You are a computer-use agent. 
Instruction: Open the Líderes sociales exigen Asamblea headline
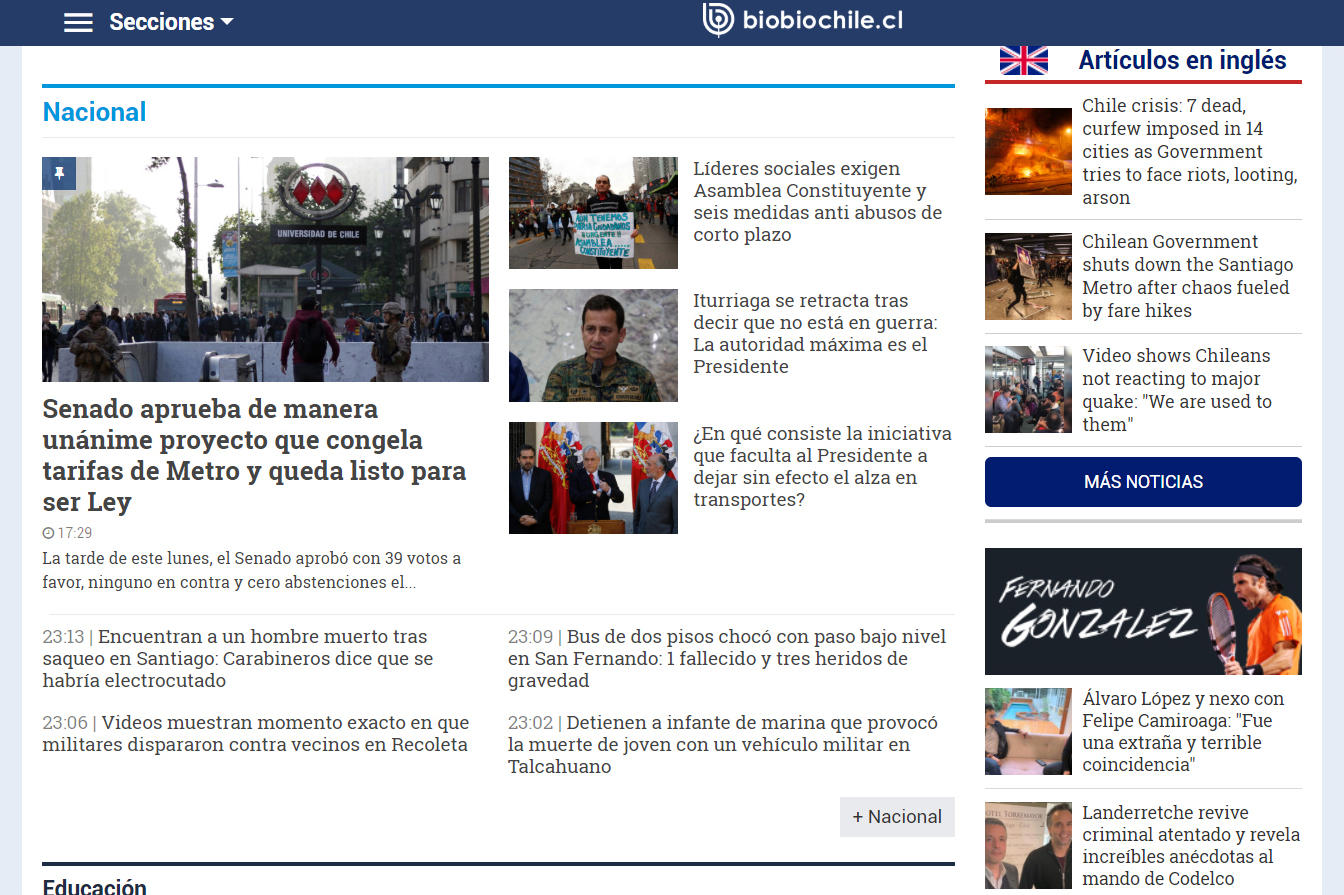818,202
